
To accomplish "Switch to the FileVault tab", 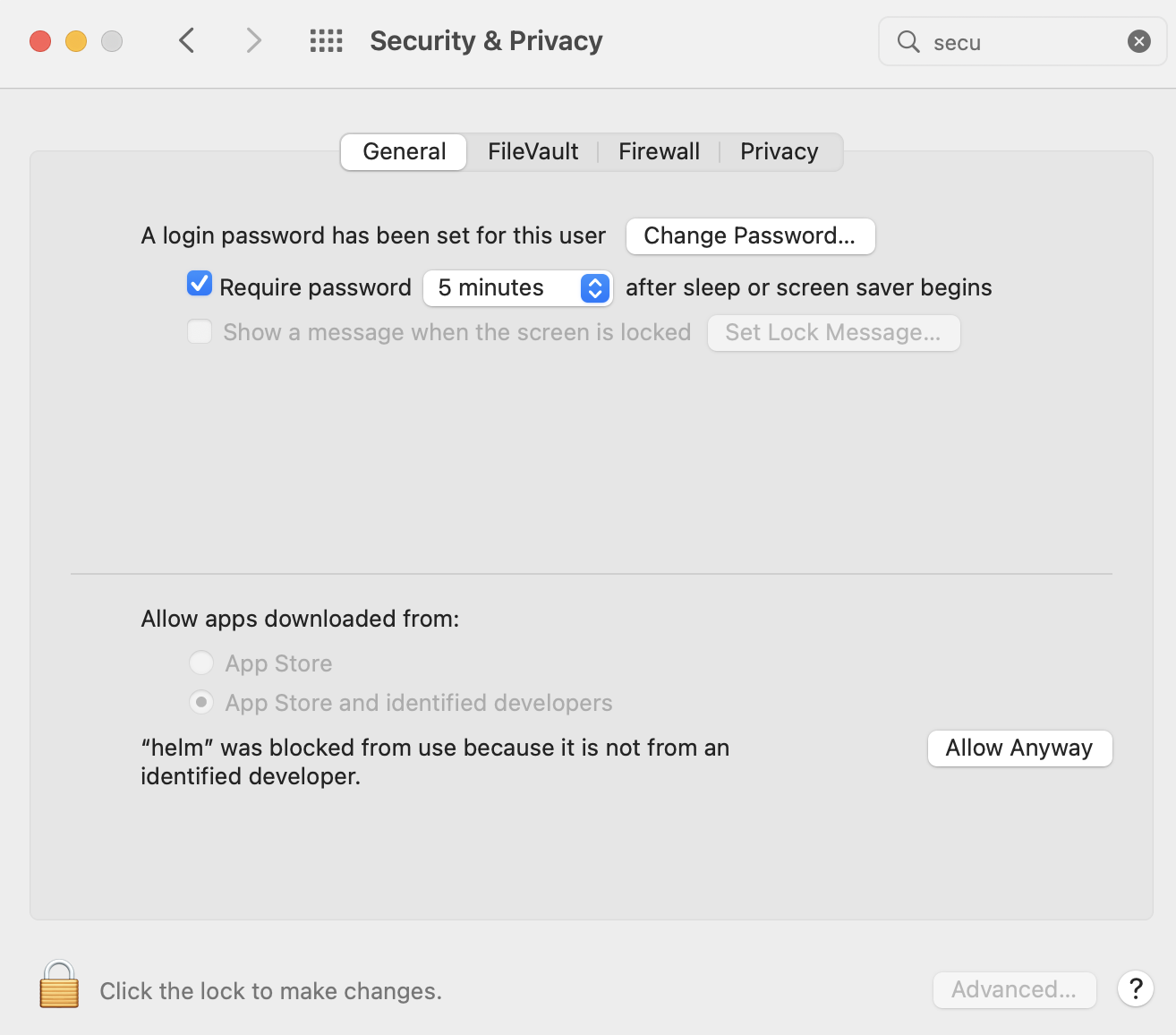I will point(533,151).
